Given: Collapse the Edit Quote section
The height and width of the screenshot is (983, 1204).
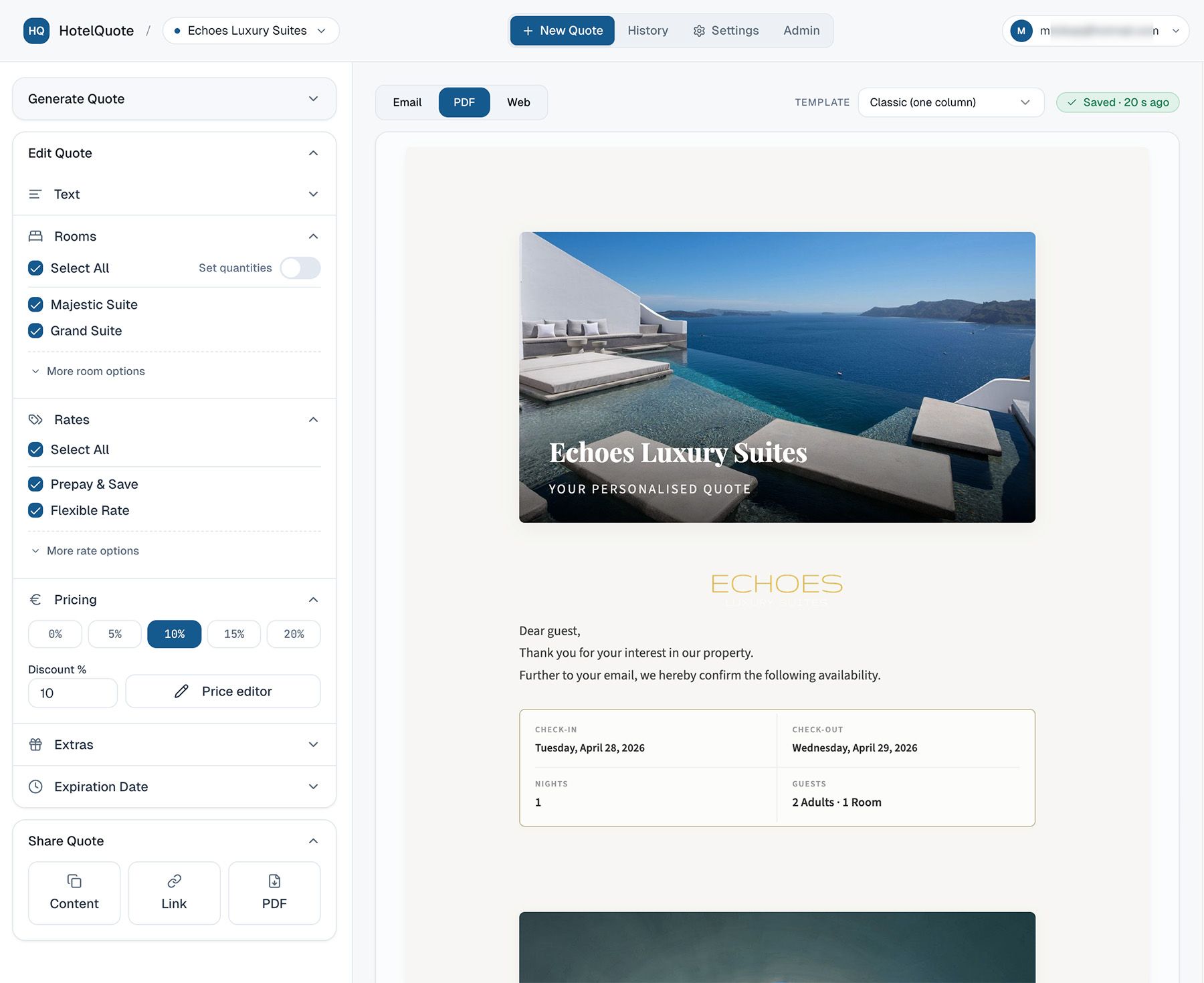Looking at the screenshot, I should (x=313, y=152).
